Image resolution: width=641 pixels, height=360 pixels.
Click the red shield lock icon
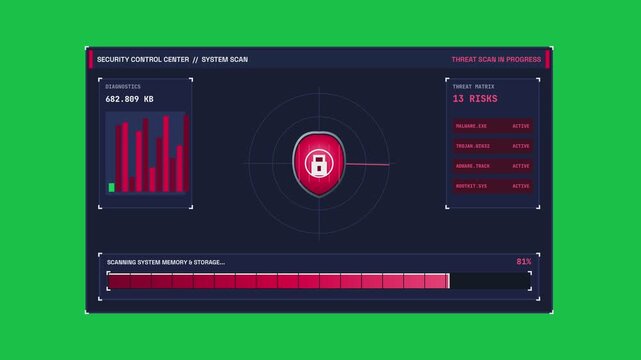click(319, 164)
